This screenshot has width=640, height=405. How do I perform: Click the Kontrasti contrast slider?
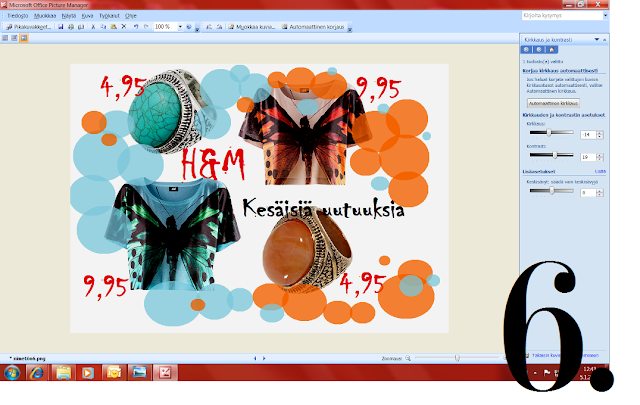coord(551,155)
